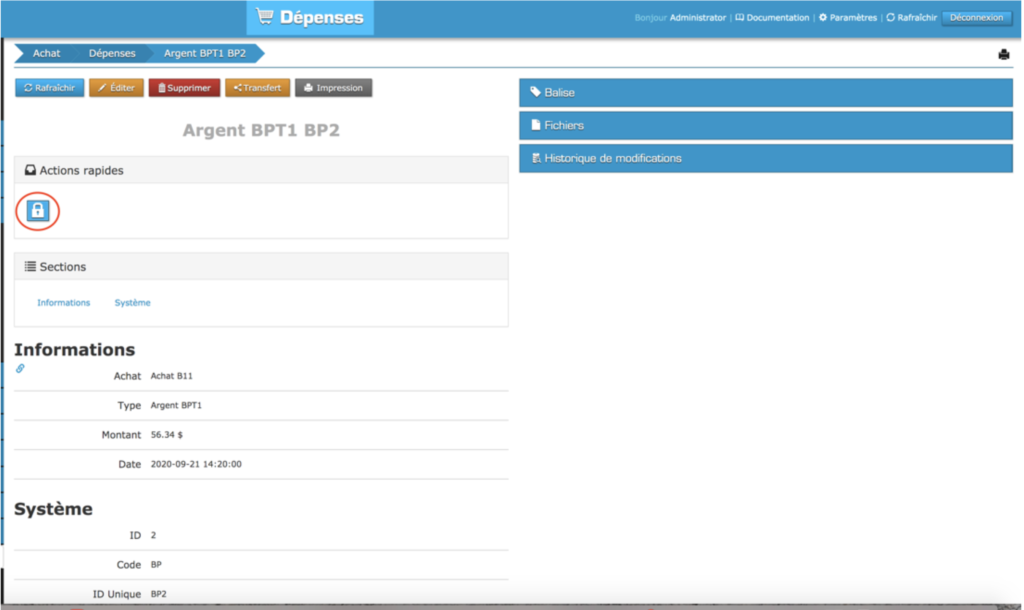
Task: Jump to the Informations section link
Action: tap(63, 302)
